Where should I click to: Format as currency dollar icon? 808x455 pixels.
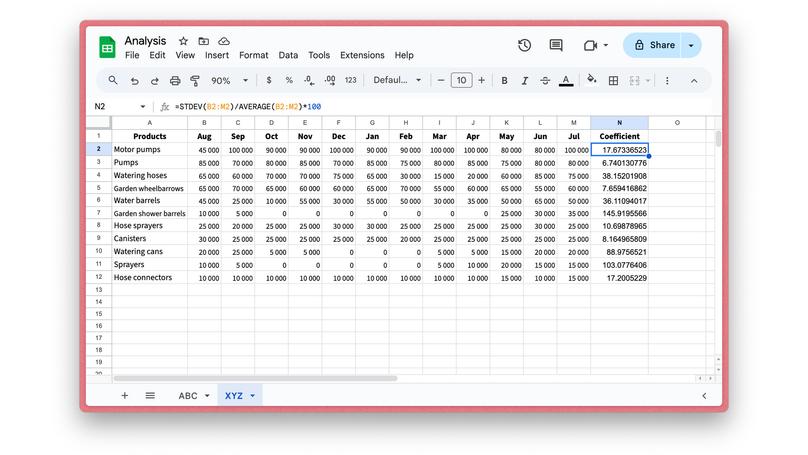[x=268, y=80]
